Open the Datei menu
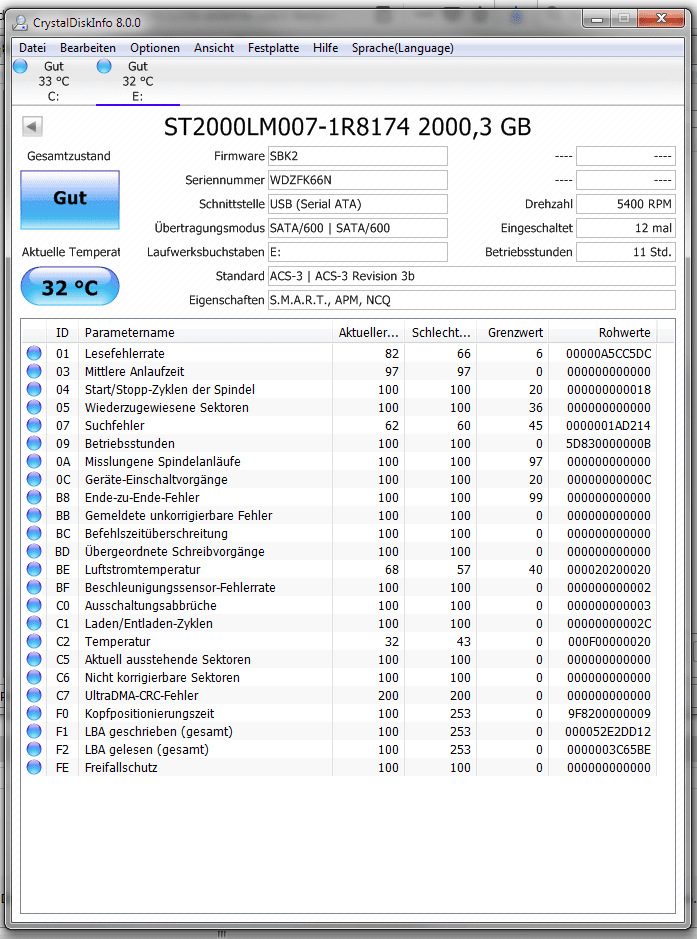The image size is (697, 939). pos(32,48)
